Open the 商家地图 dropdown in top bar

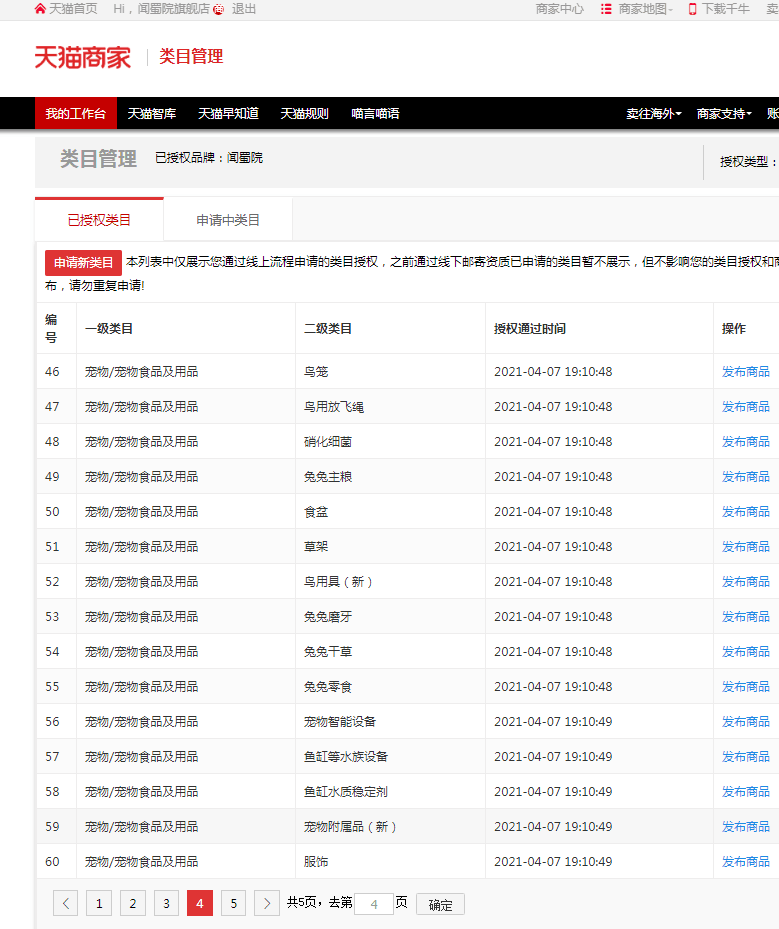click(x=645, y=9)
